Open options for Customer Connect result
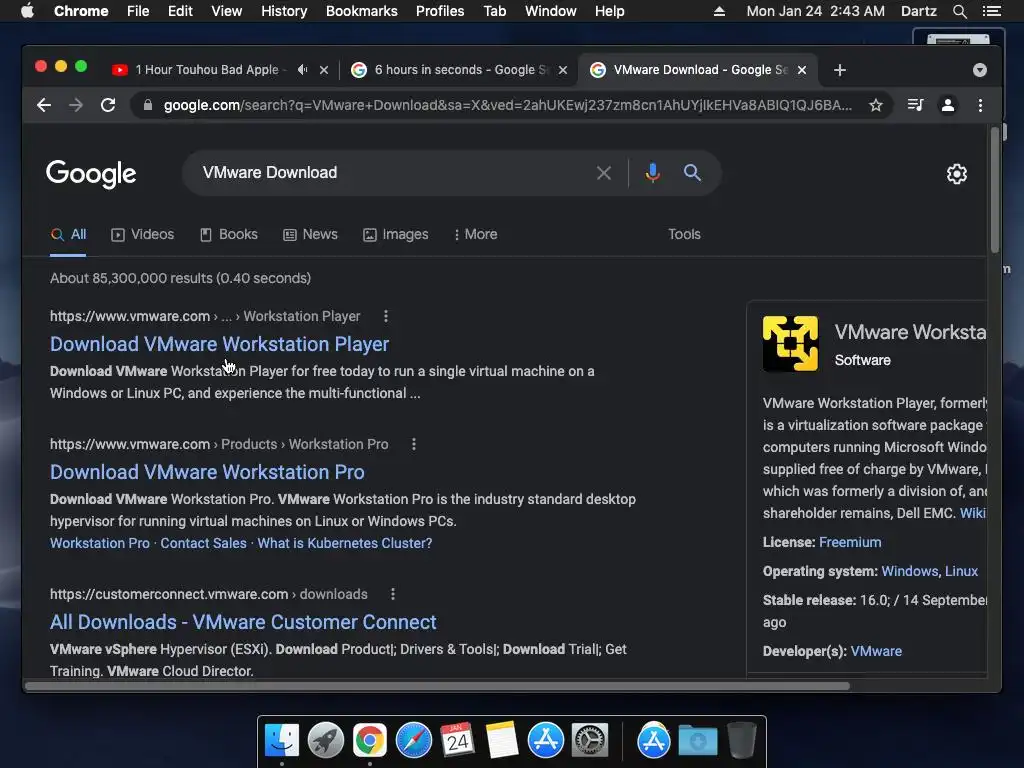This screenshot has height=768, width=1024. 392,594
